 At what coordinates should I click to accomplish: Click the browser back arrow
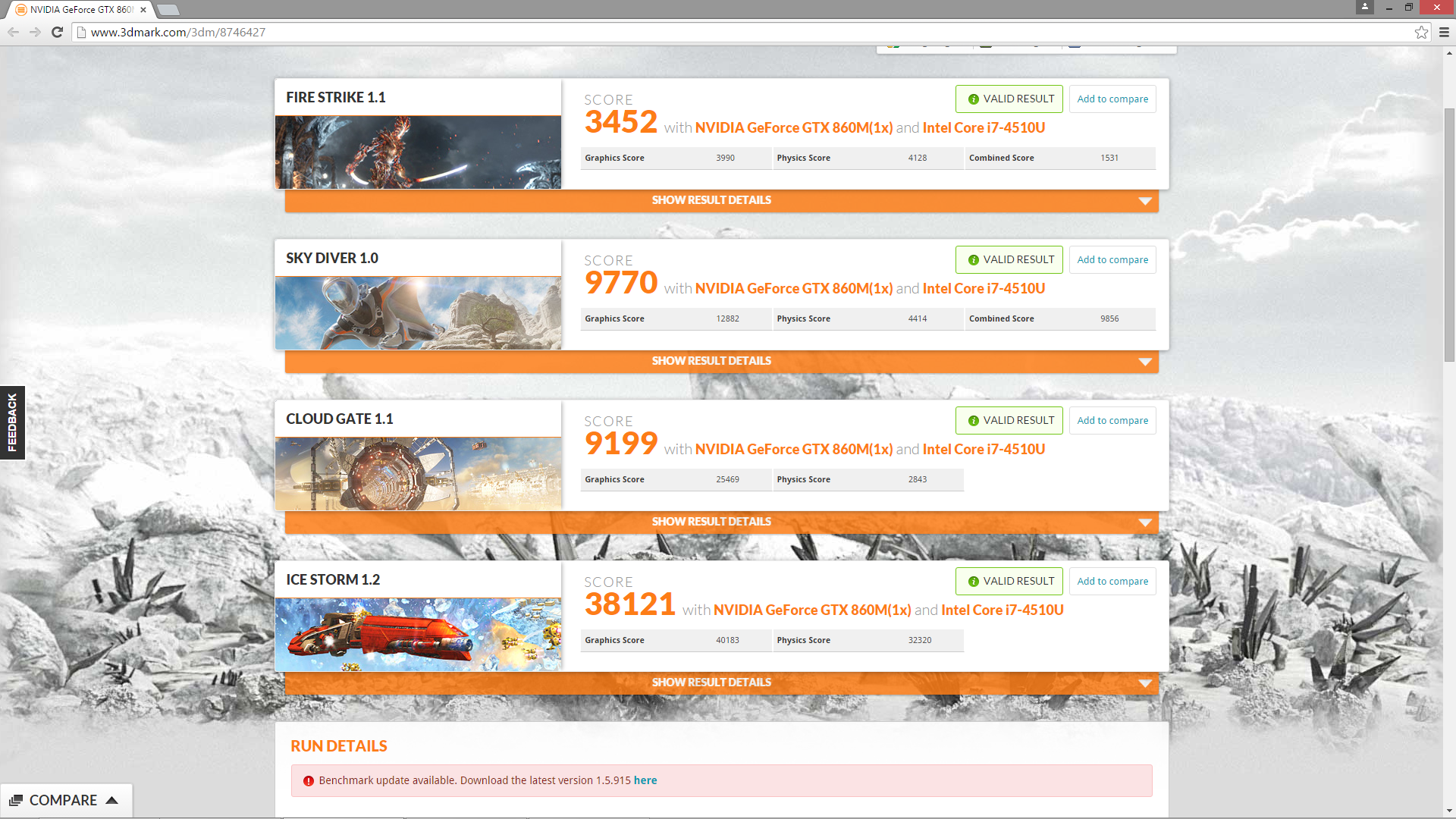tap(13, 32)
